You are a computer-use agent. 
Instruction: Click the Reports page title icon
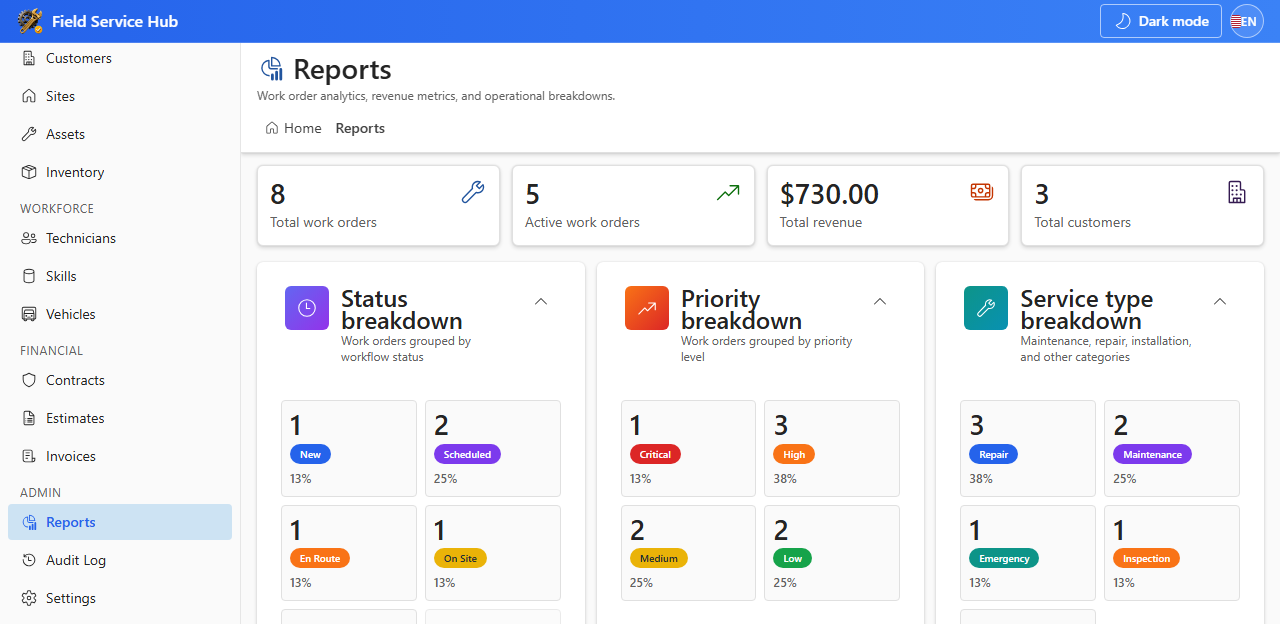(x=272, y=69)
